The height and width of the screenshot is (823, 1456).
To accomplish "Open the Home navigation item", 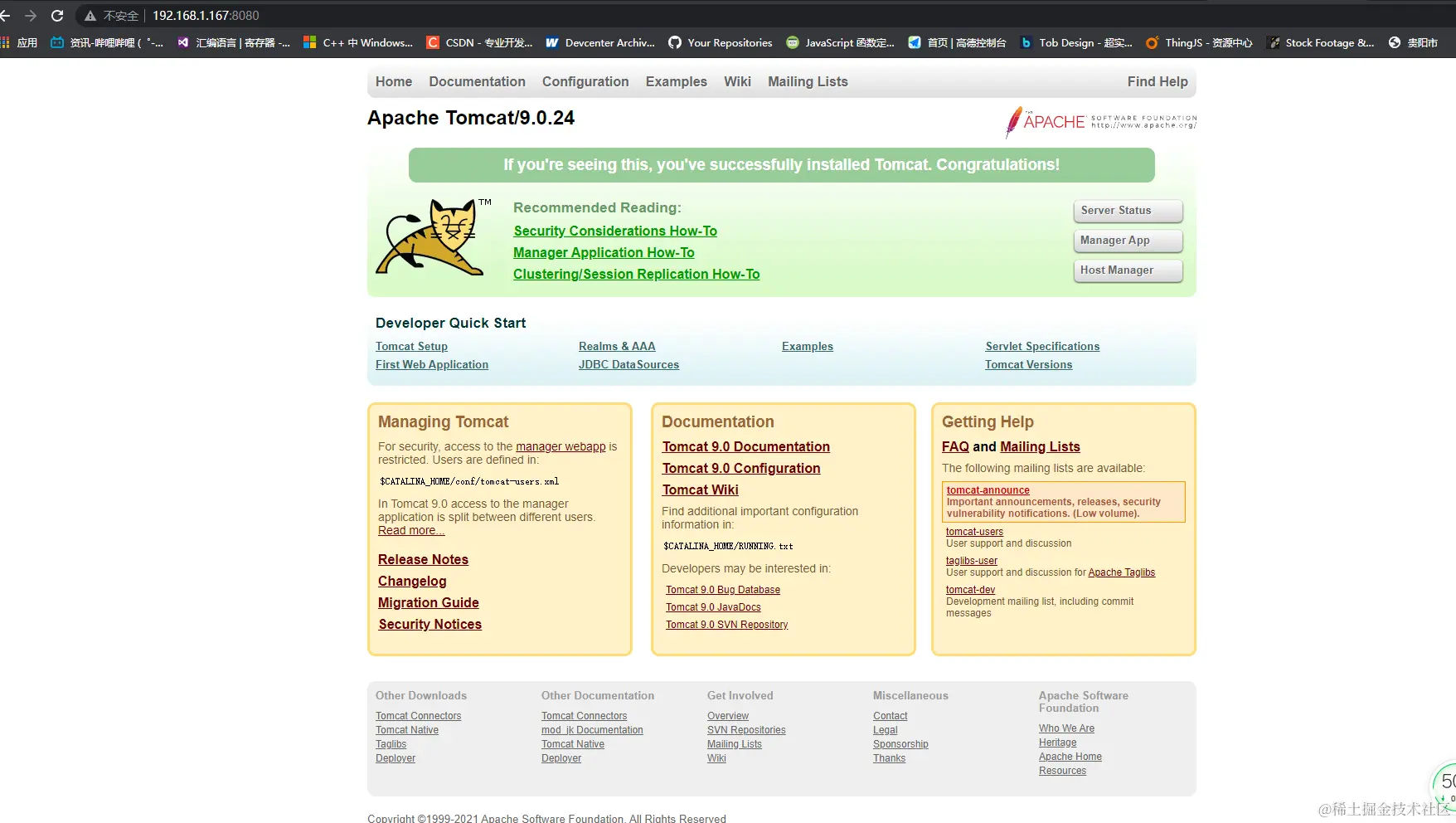I will tap(394, 81).
